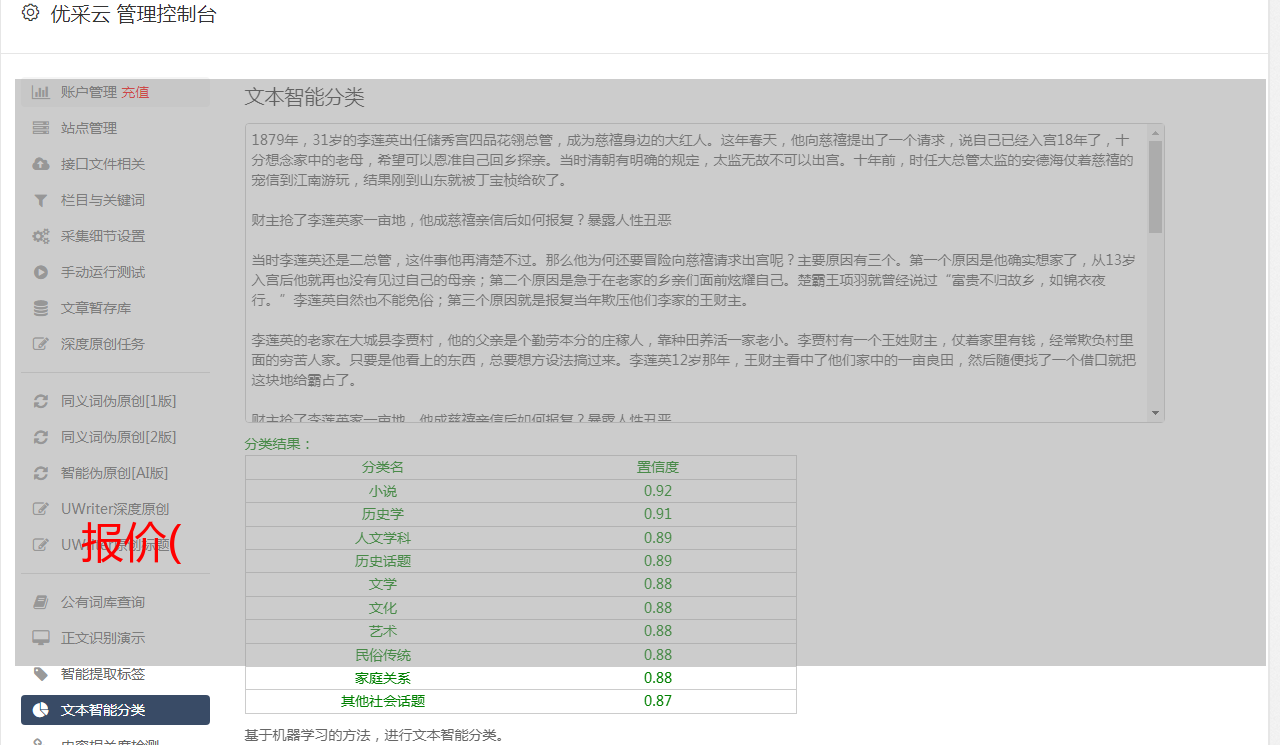1280x745 pixels.
Task: Select 同义词伪原创[2版] in the sidebar
Action: [118, 437]
